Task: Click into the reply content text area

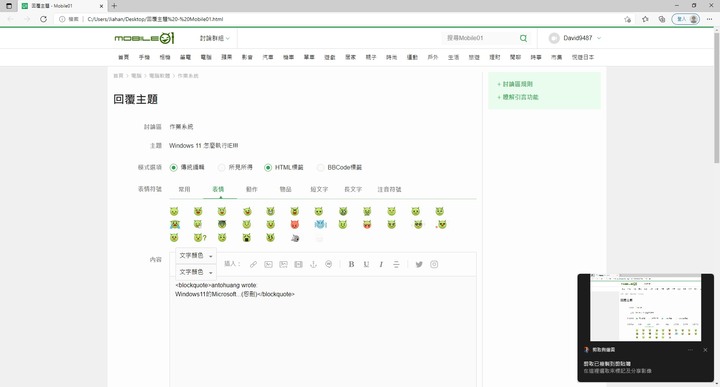Action: pyautogui.click(x=323, y=331)
